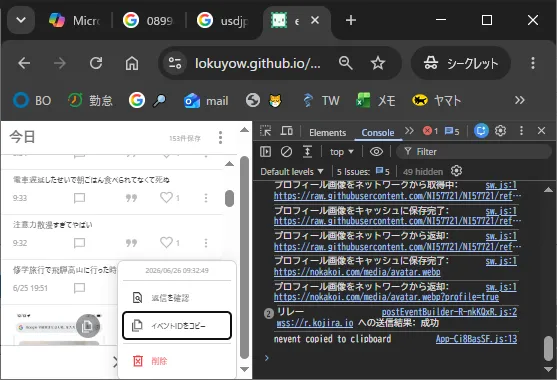
Task: Open the 5 messages issues badge
Action: point(452,131)
